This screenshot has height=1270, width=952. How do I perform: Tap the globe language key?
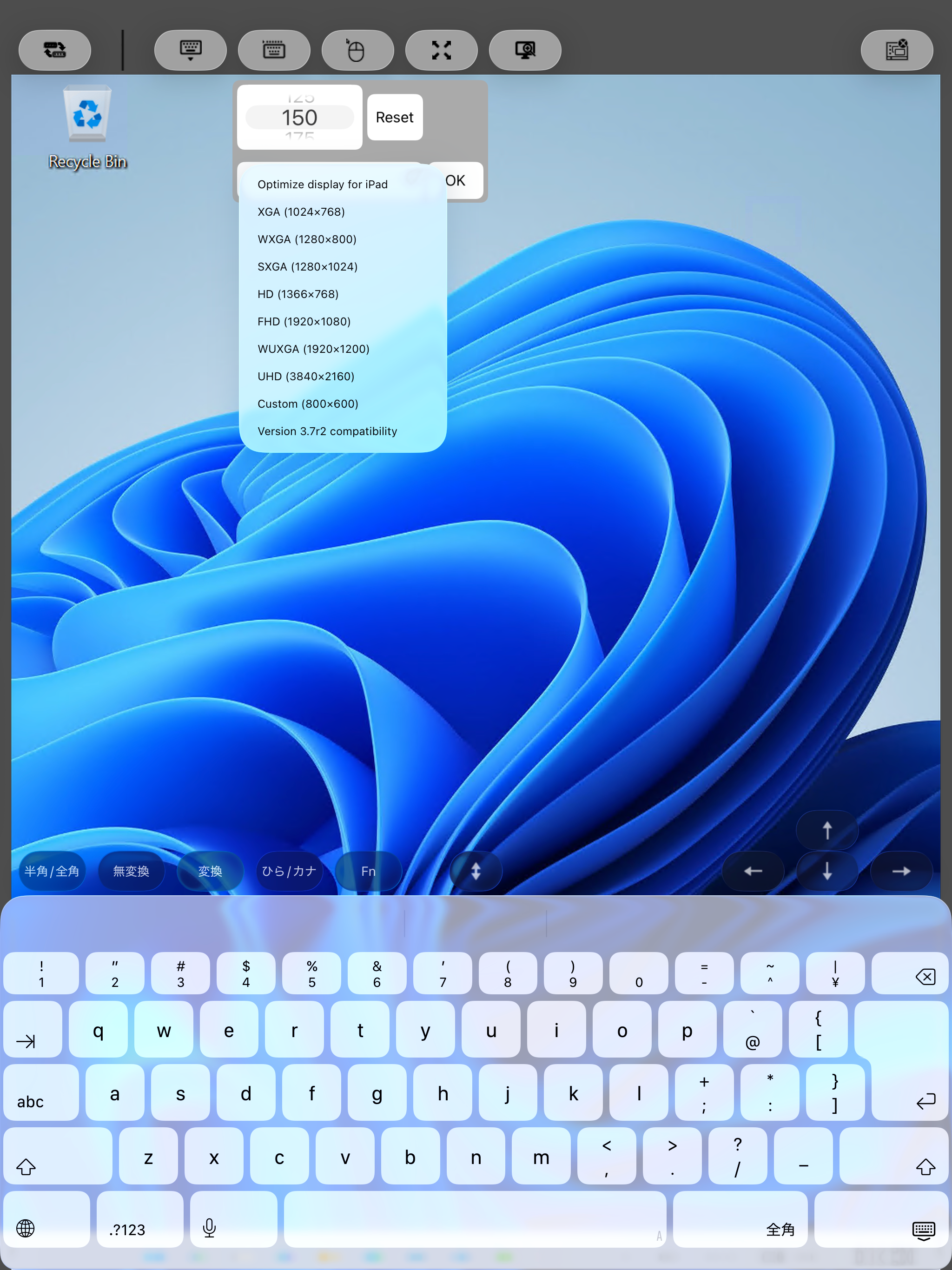[x=46, y=1219]
